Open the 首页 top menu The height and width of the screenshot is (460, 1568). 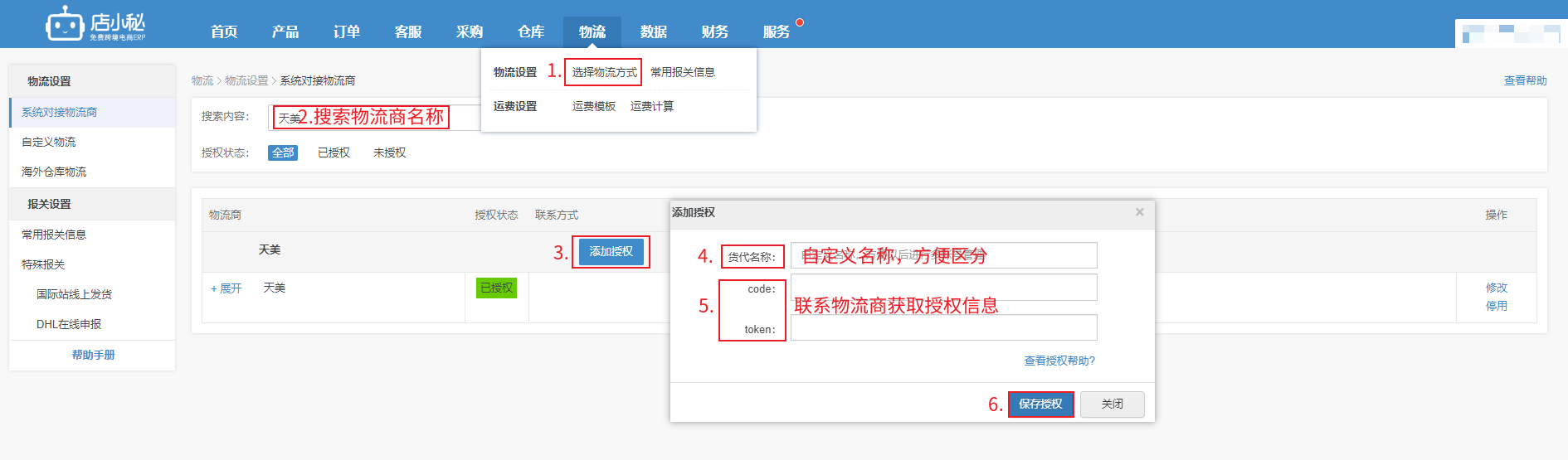224,31
